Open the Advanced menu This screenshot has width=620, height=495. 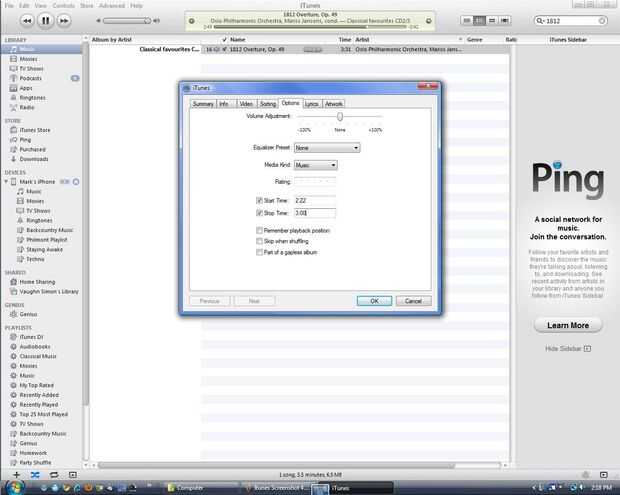(x=112, y=6)
